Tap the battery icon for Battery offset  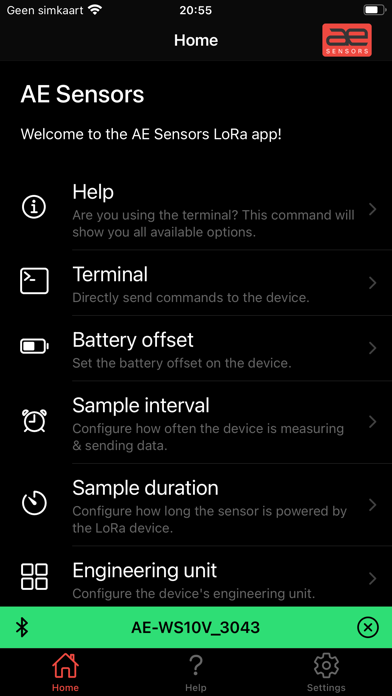[x=34, y=346]
